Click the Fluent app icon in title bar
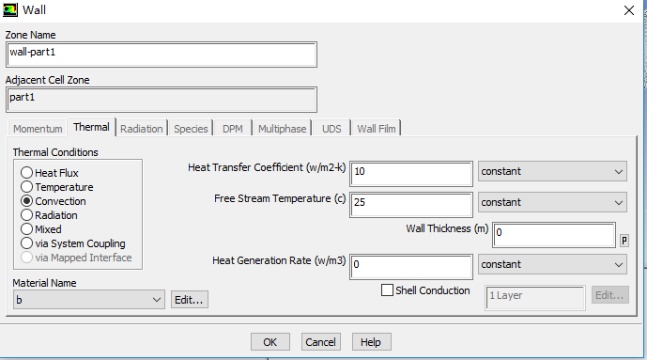 [x=10, y=10]
